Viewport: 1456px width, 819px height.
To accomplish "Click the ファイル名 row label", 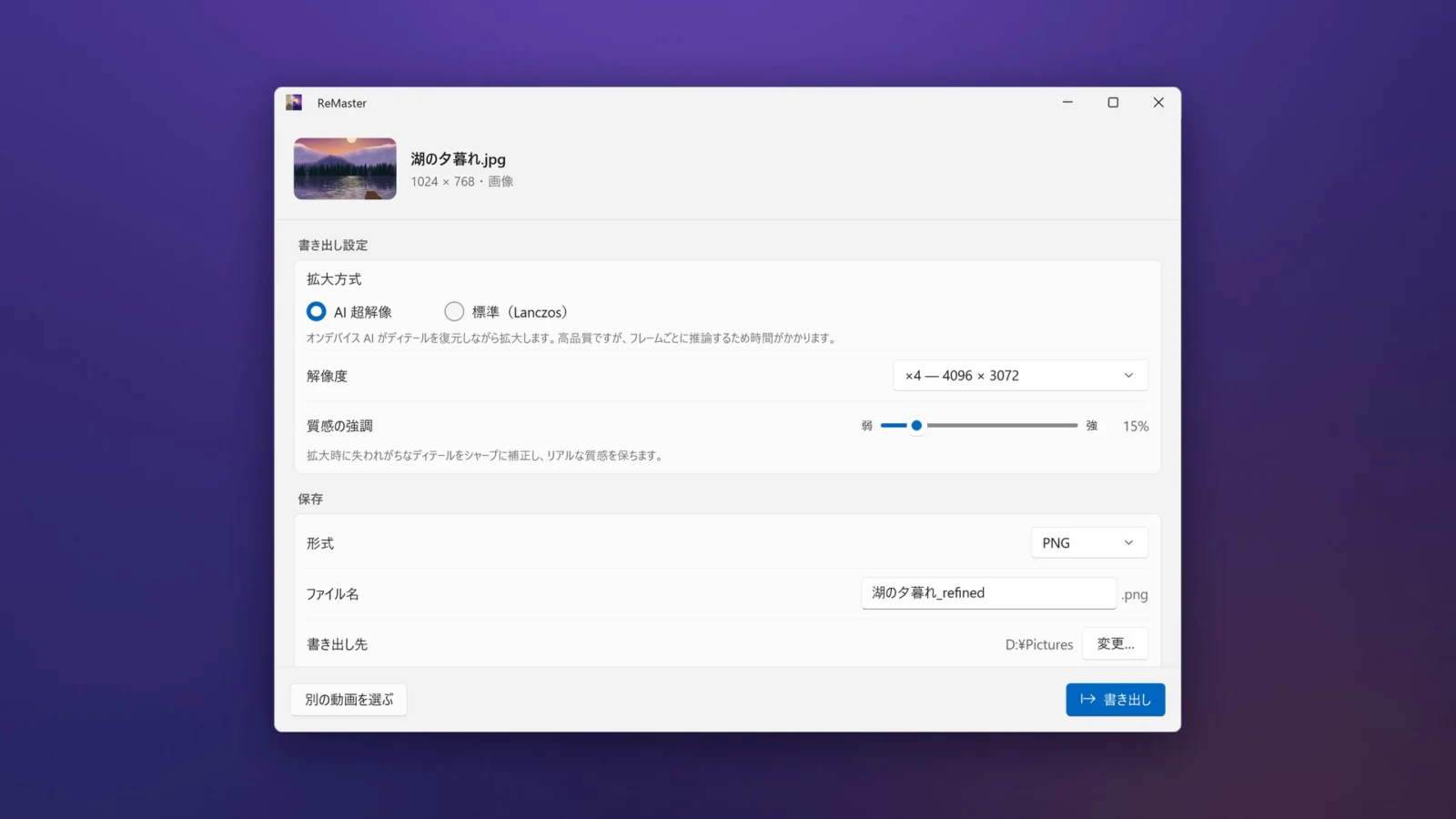I will (332, 594).
